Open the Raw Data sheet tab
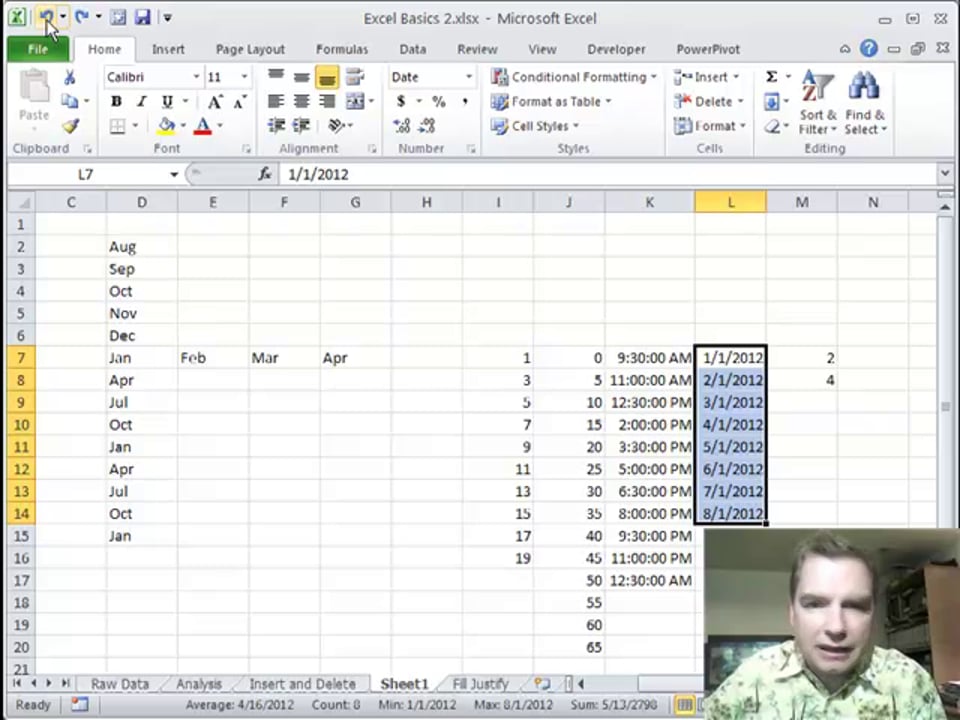 pyautogui.click(x=119, y=684)
